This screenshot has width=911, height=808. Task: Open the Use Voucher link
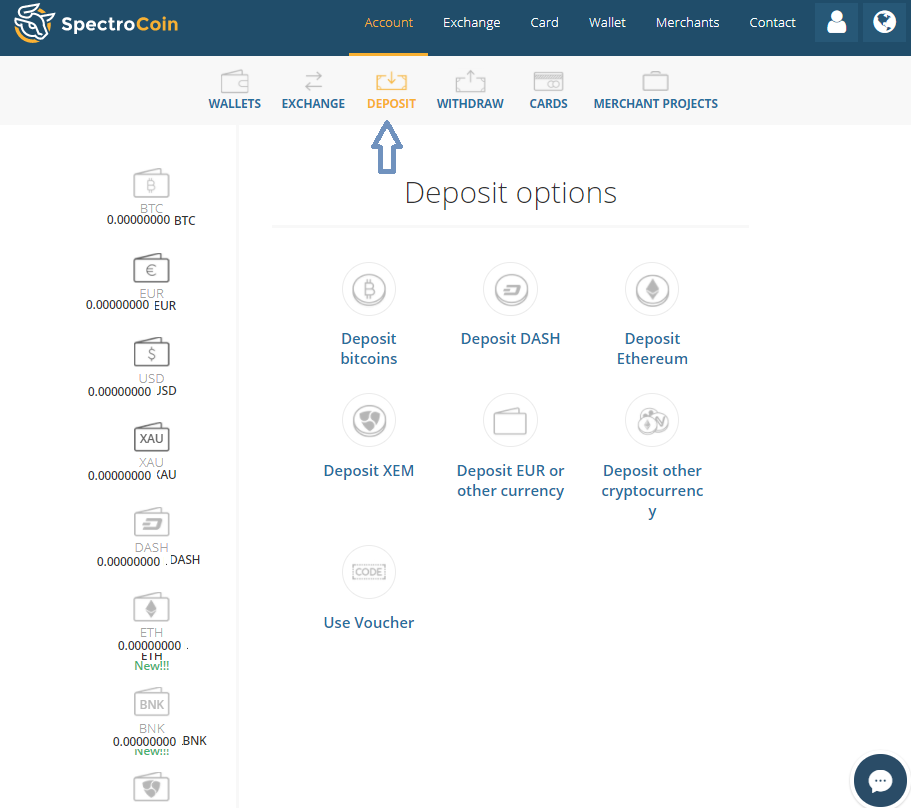pos(369,623)
